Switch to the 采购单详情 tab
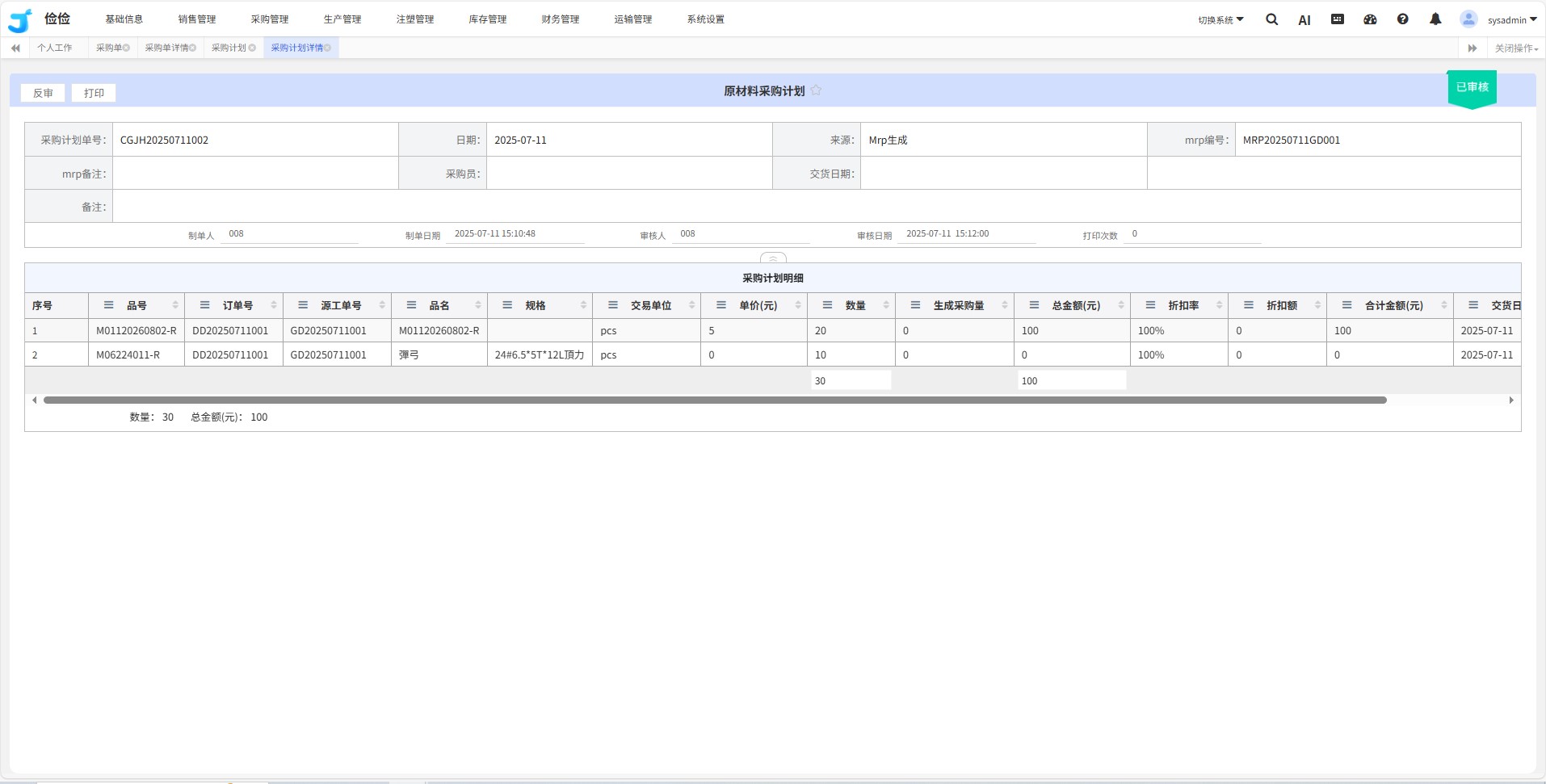This screenshot has width=1546, height=784. [166, 48]
